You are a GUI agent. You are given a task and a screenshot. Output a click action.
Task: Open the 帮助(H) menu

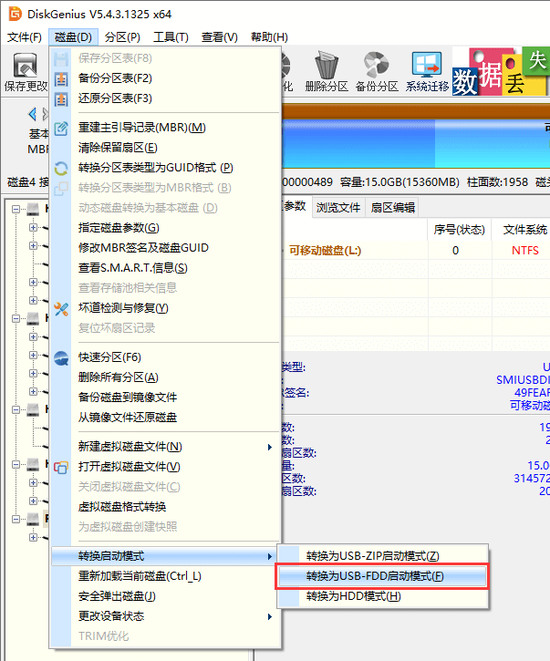click(x=269, y=37)
